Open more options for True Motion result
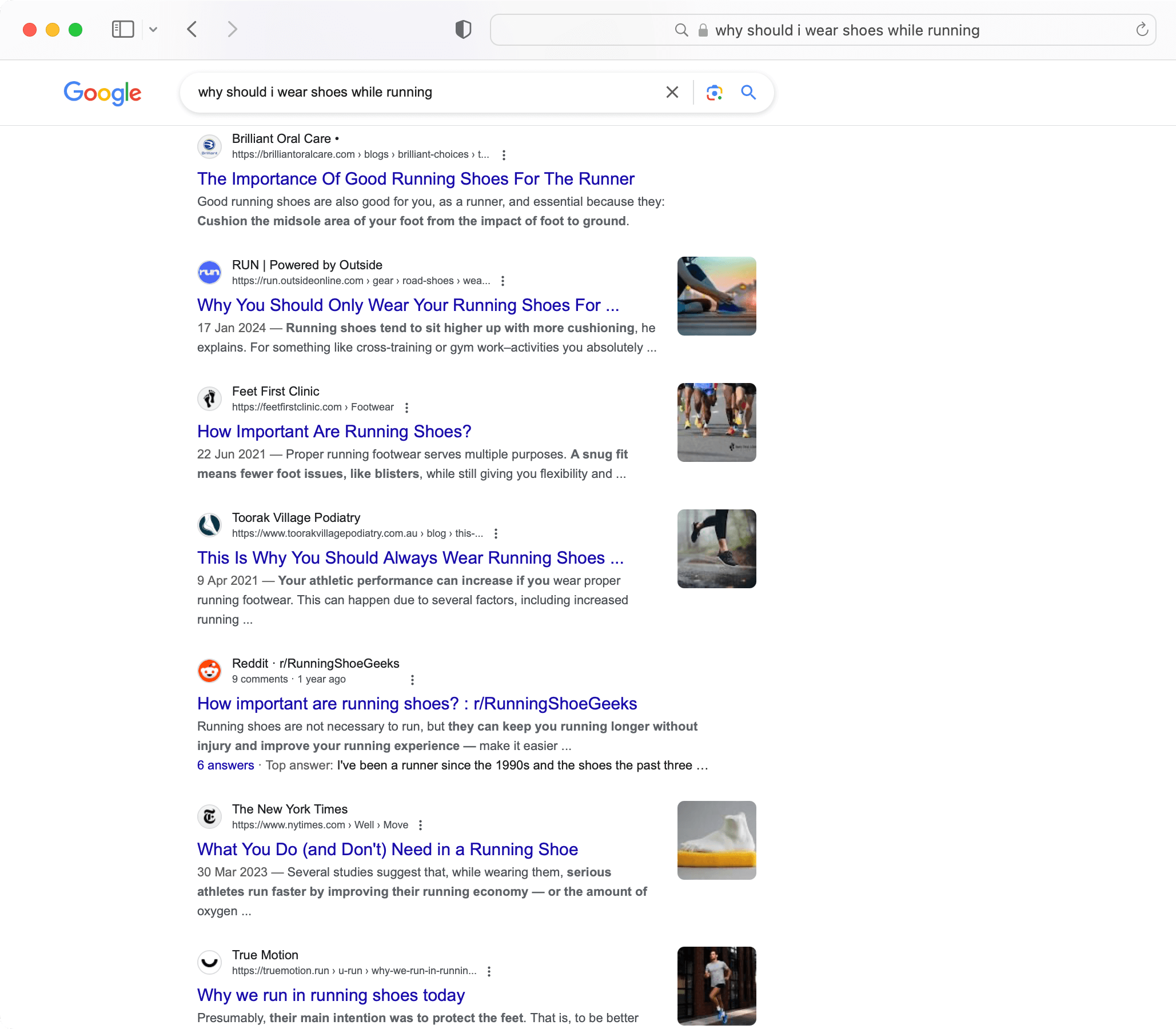Screen dimensions: 1176x1029 [x=489, y=971]
